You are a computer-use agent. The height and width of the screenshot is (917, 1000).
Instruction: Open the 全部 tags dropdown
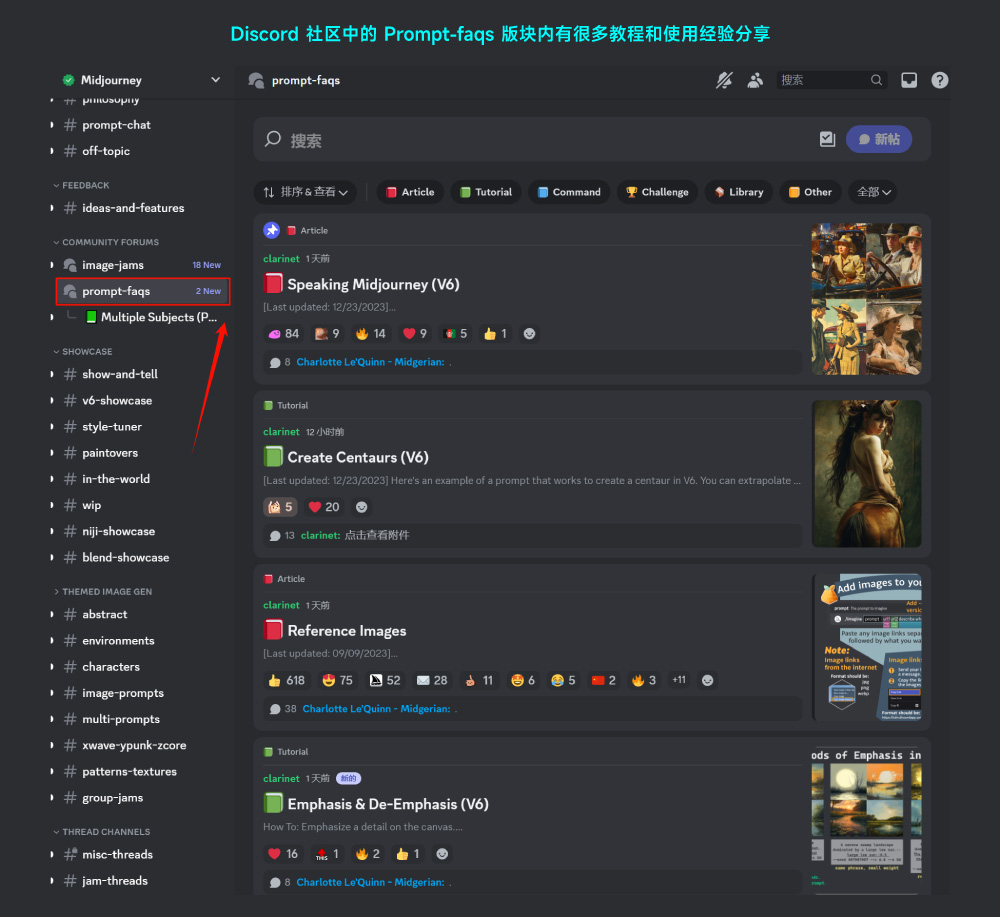pyautogui.click(x=873, y=192)
